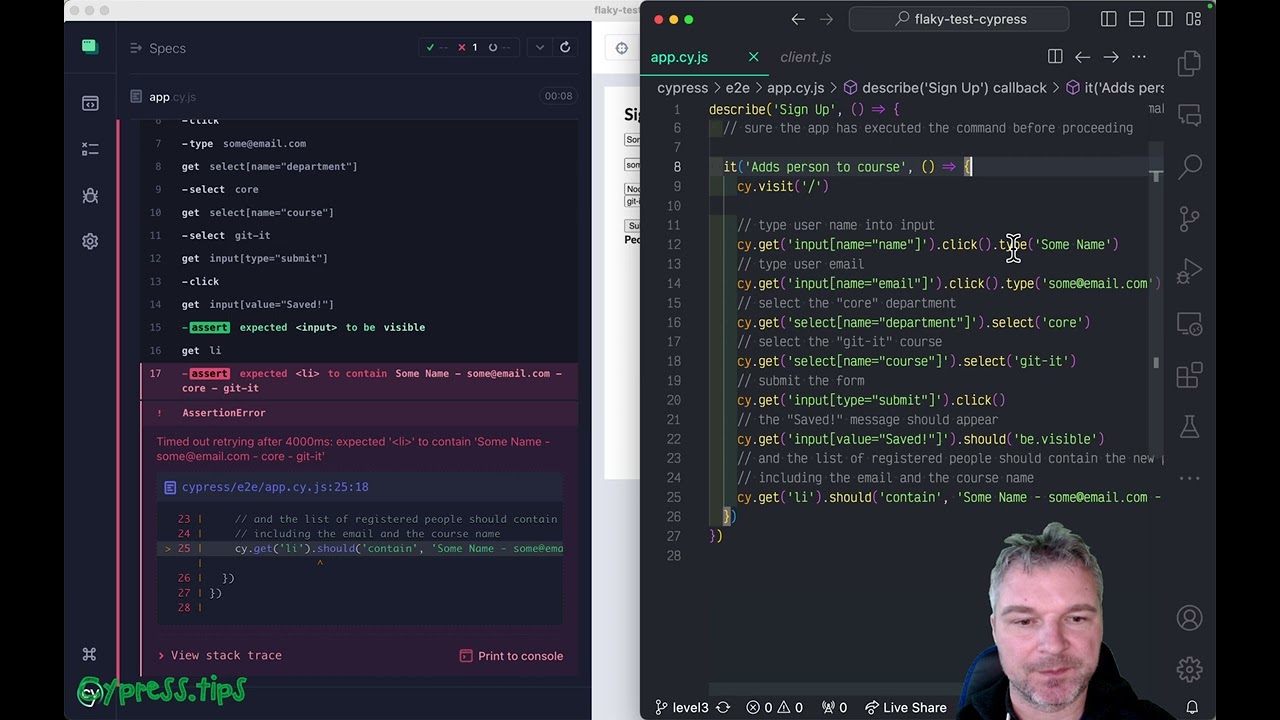
Task: Open Specs page in Cypress sidebar
Action: [x=90, y=103]
